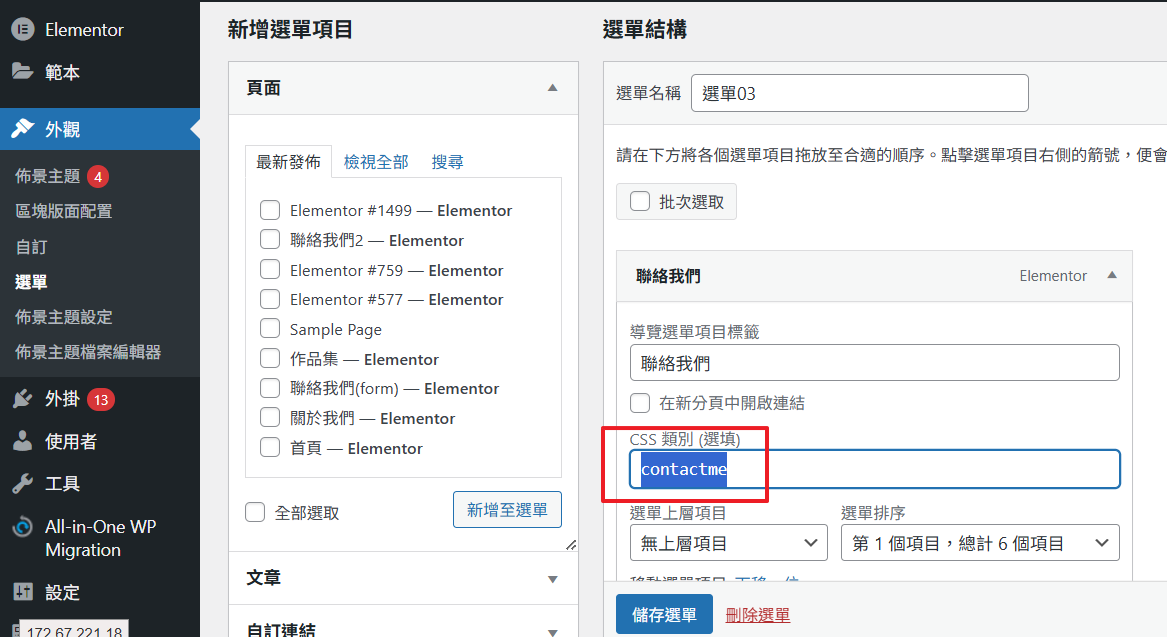The height and width of the screenshot is (637, 1167).
Task: Open the 選單排序 dropdown
Action: pyautogui.click(x=979, y=544)
